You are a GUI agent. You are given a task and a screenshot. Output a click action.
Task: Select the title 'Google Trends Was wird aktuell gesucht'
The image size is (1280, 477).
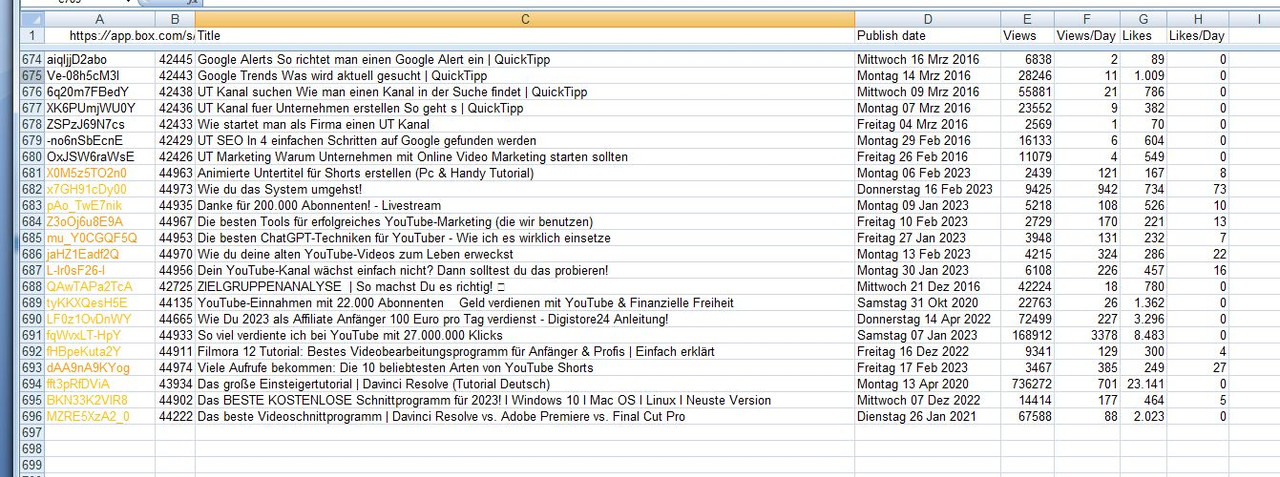pyautogui.click(x=342, y=76)
